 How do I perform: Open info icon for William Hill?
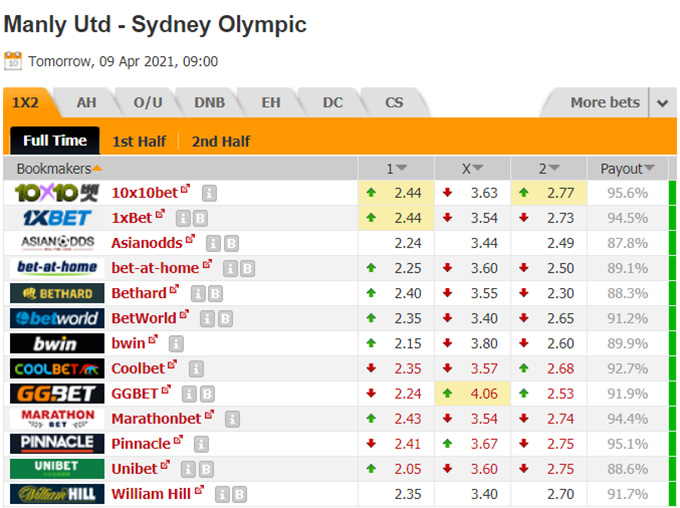pyautogui.click(x=222, y=495)
